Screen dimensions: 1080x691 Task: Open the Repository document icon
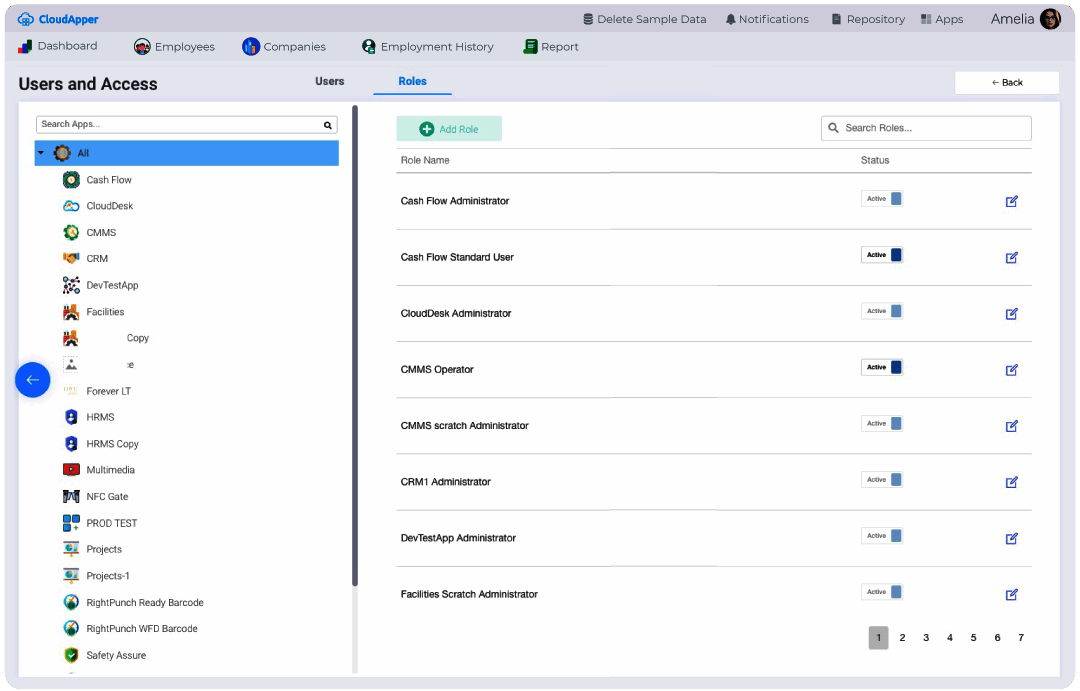click(836, 19)
